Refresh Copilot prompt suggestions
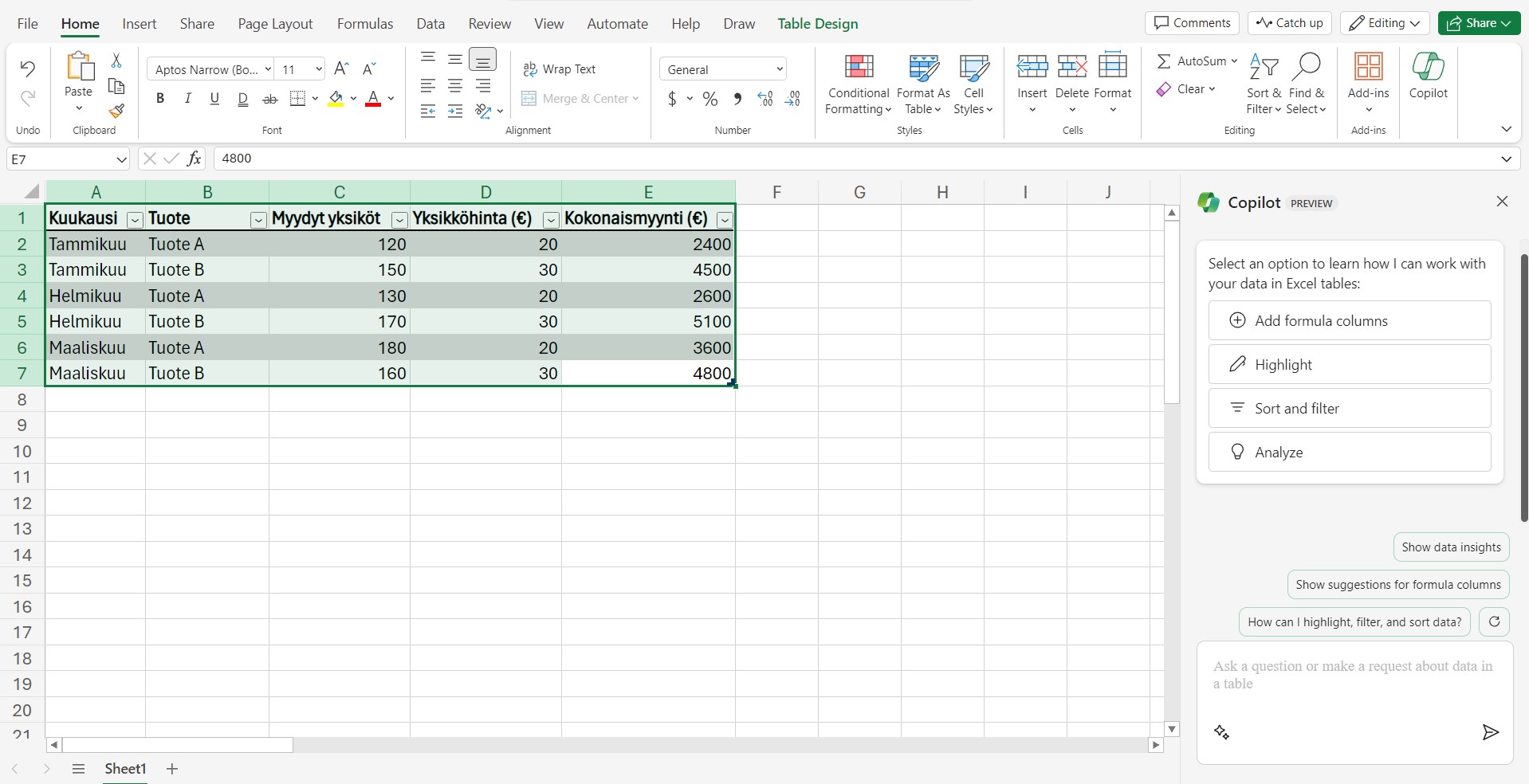Image resolution: width=1529 pixels, height=784 pixels. coord(1494,621)
